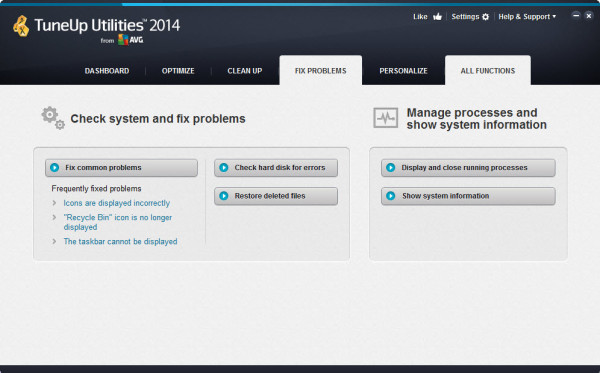Click play icon on Show system information

tap(391, 196)
